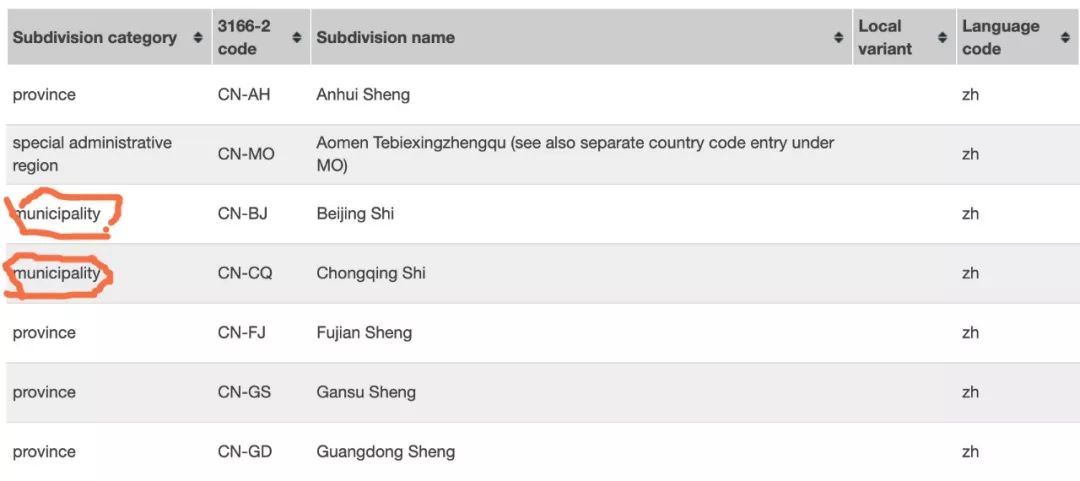The height and width of the screenshot is (481, 1080).
Task: Click the CN-GS code cell
Action: coord(245,392)
